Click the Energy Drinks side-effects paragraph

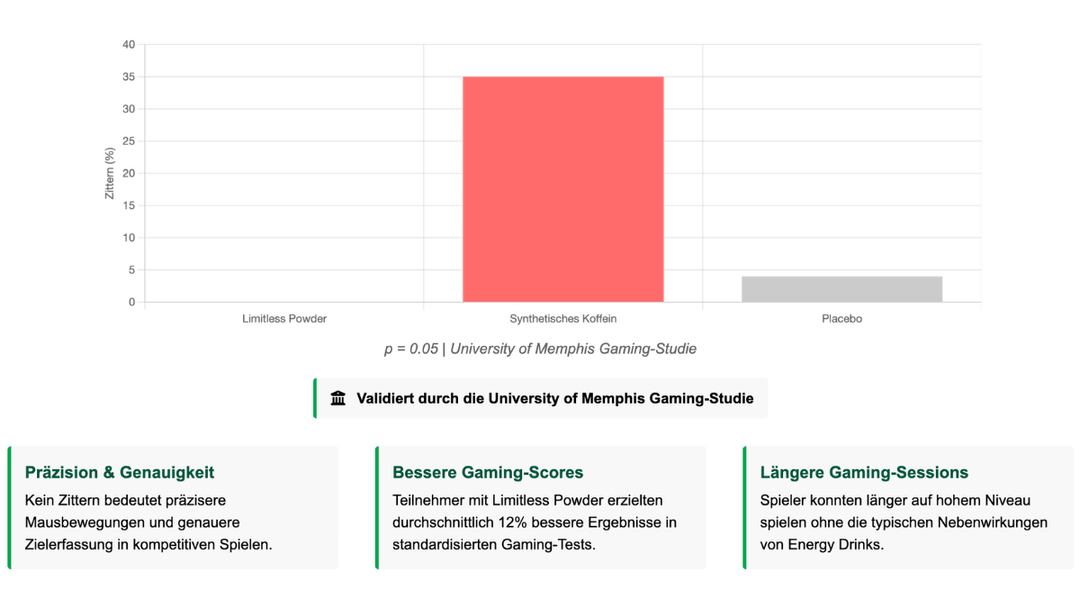[903, 522]
